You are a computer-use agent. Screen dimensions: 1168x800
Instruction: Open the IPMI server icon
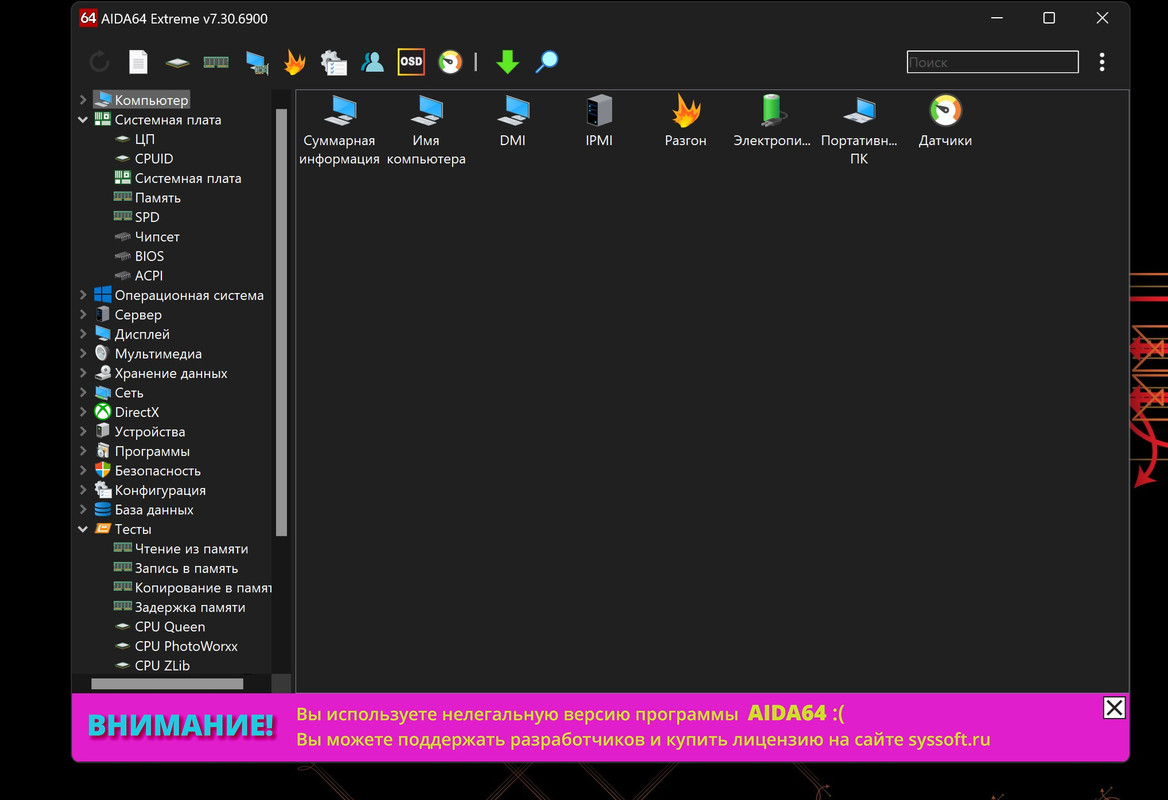[x=599, y=121]
